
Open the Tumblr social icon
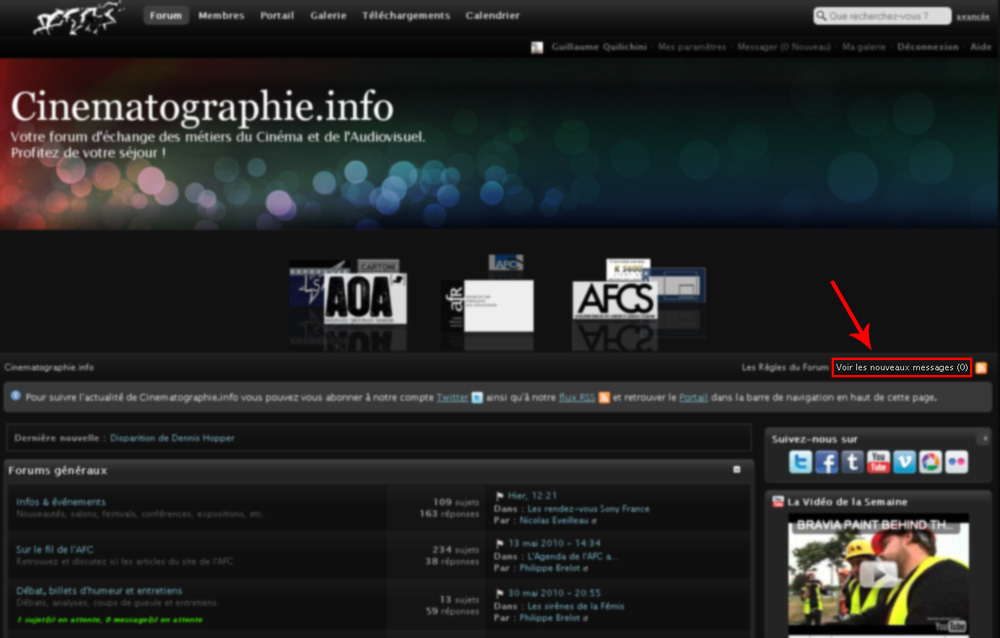pos(853,462)
